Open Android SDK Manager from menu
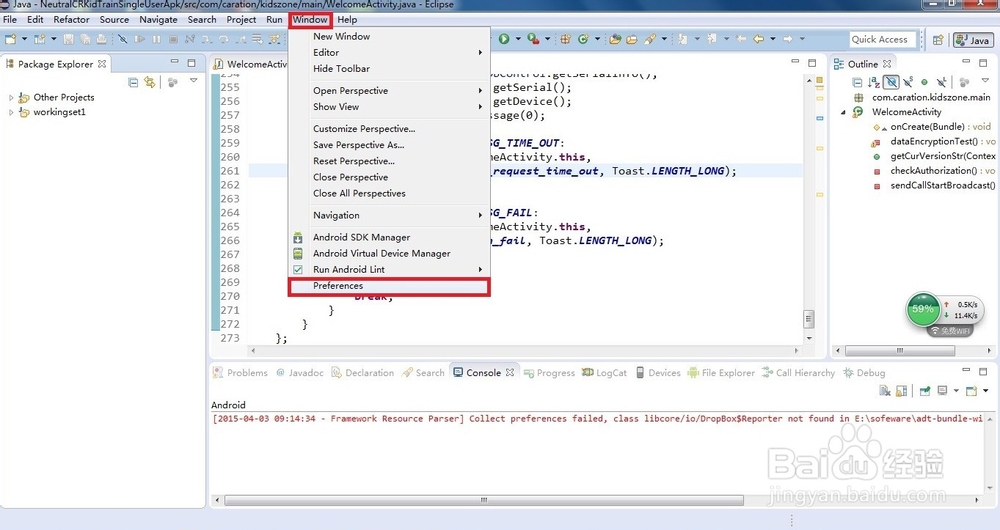 pos(362,237)
